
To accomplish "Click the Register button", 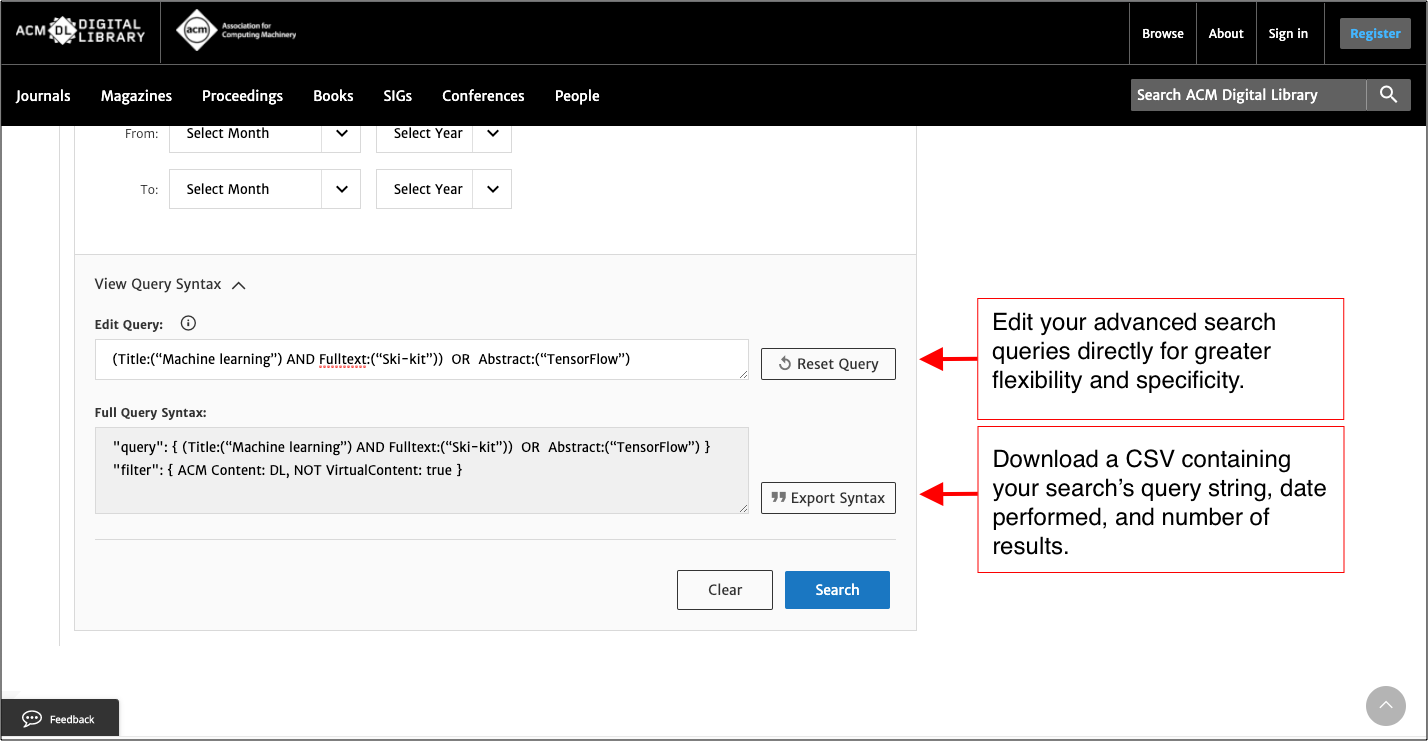I will pos(1375,32).
